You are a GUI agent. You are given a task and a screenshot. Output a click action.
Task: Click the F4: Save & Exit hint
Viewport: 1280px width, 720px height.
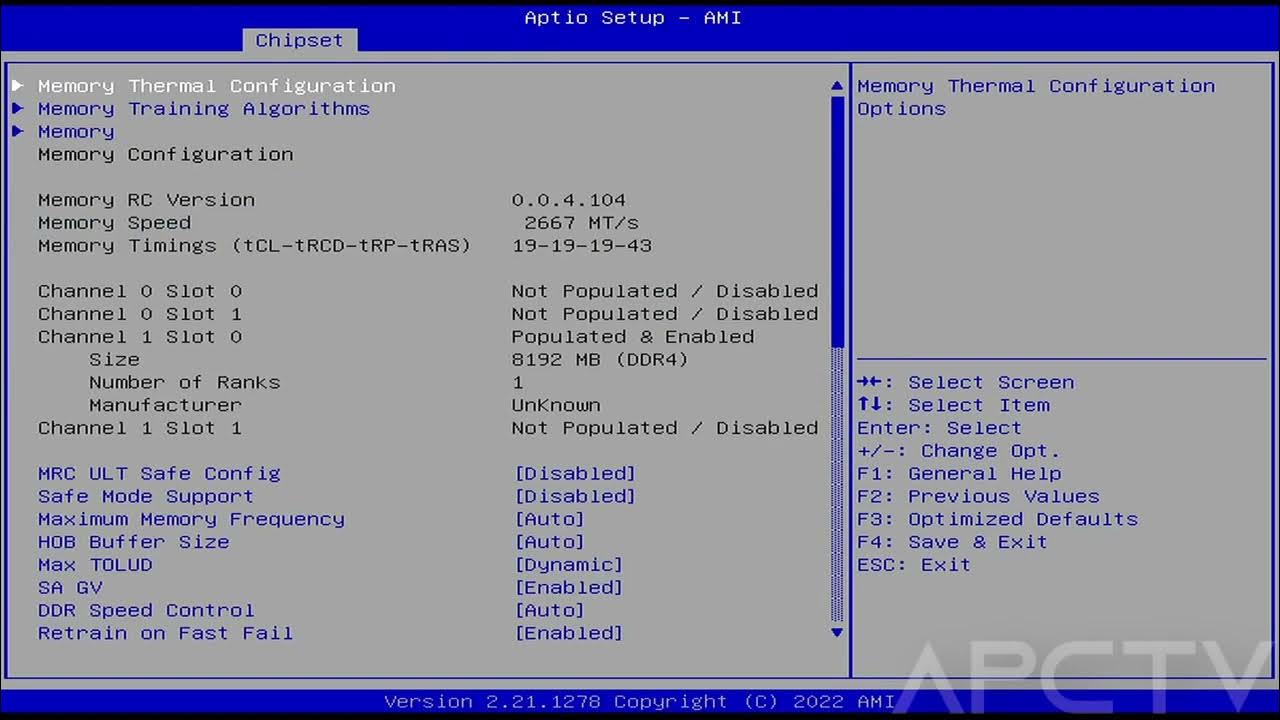[x=952, y=543]
